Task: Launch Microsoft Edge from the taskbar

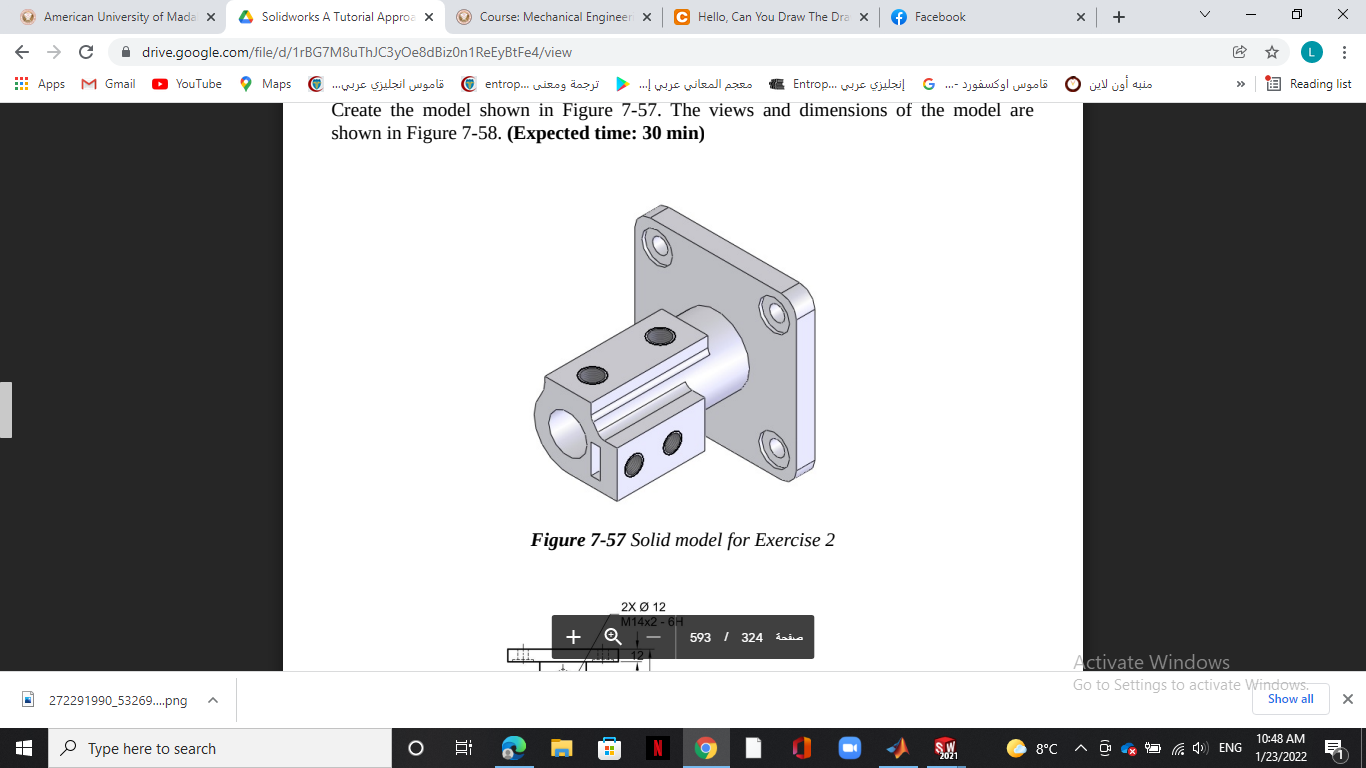Action: (x=513, y=748)
